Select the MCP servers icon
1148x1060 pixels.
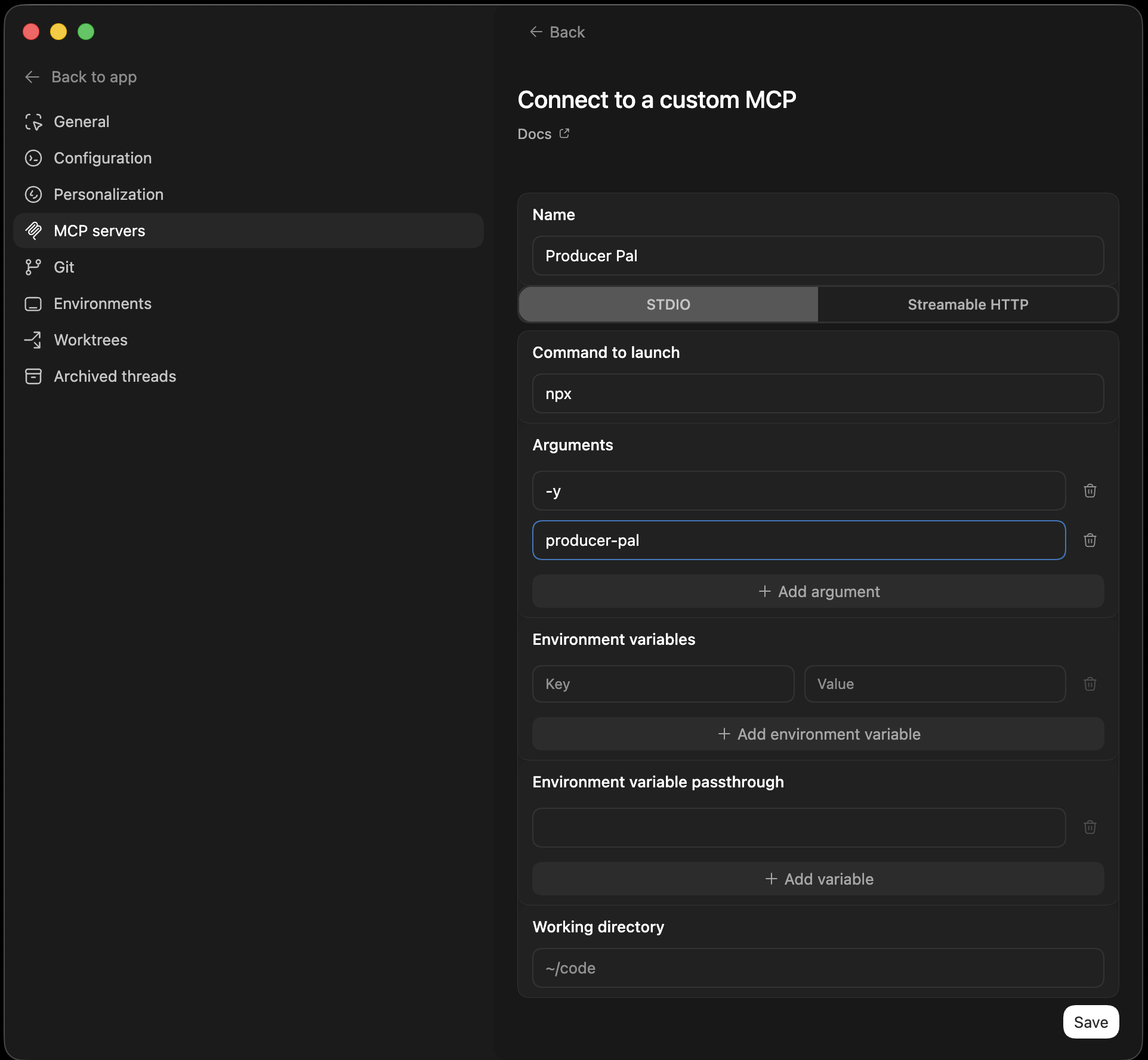point(33,231)
